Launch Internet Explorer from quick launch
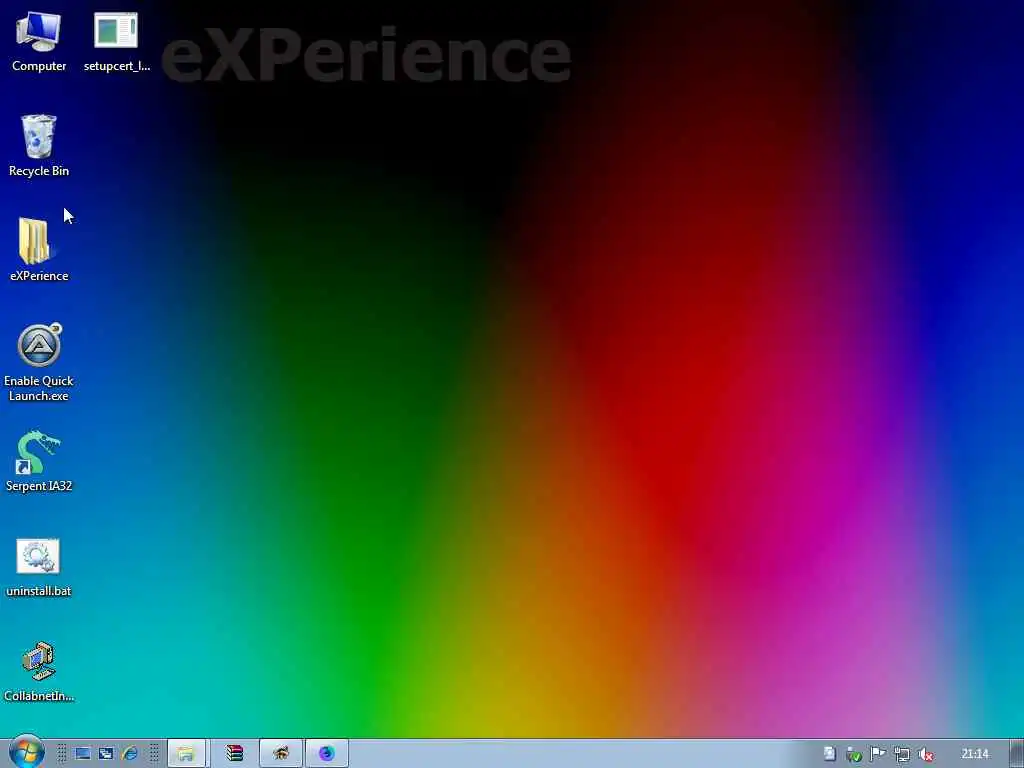Screen dimensions: 1024x768 [x=130, y=754]
